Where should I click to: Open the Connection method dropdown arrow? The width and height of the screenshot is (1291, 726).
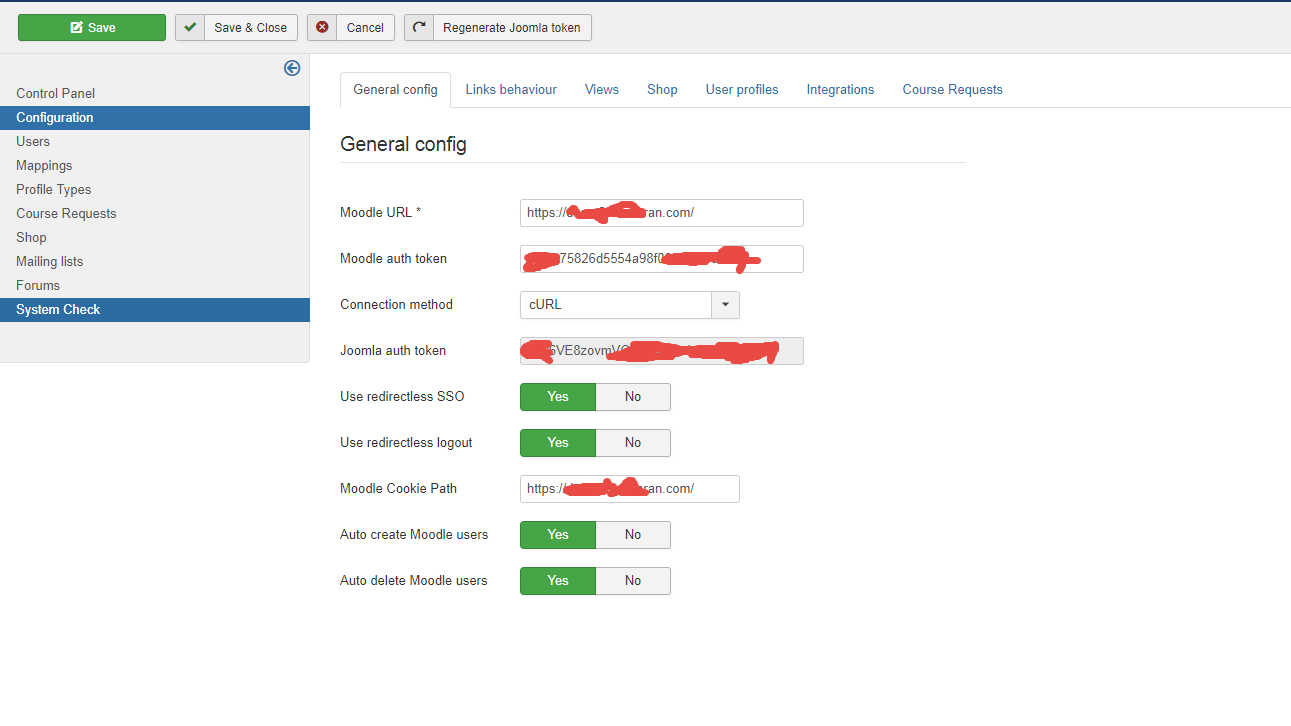tap(725, 305)
